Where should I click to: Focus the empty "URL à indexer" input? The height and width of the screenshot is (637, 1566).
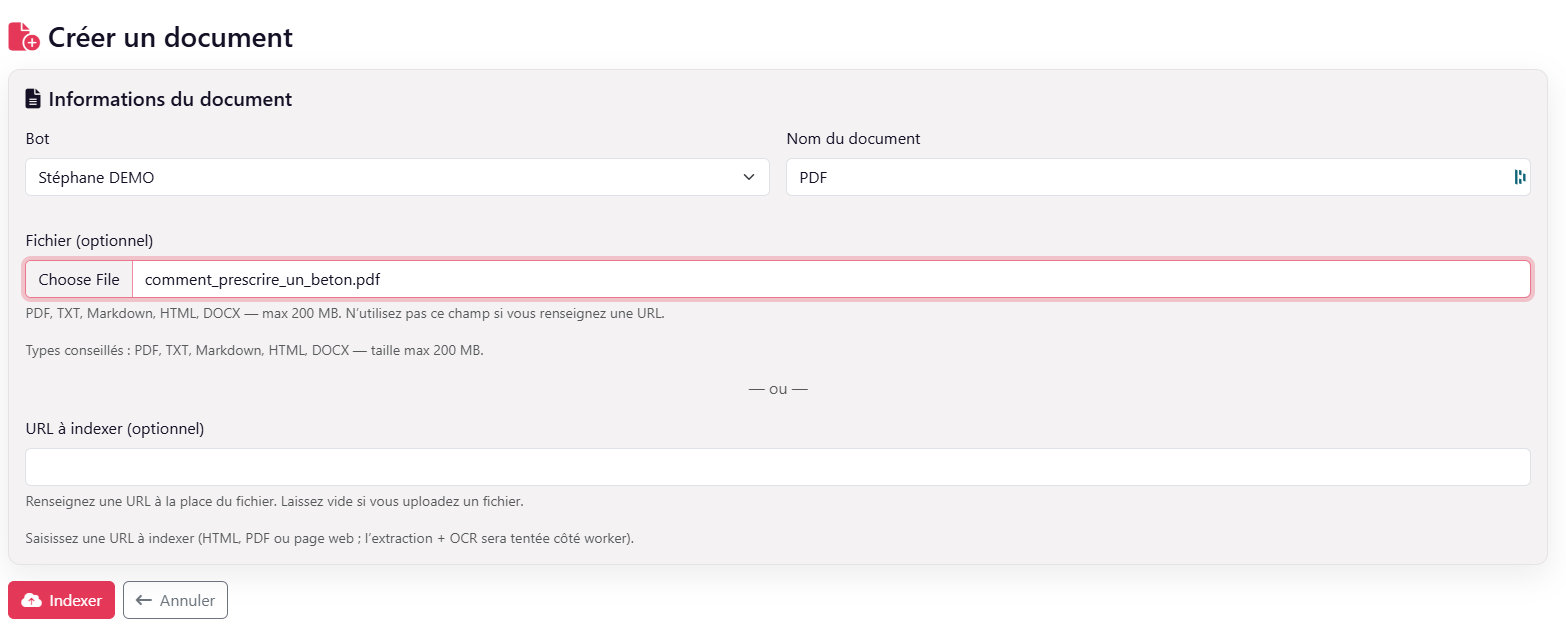(777, 467)
